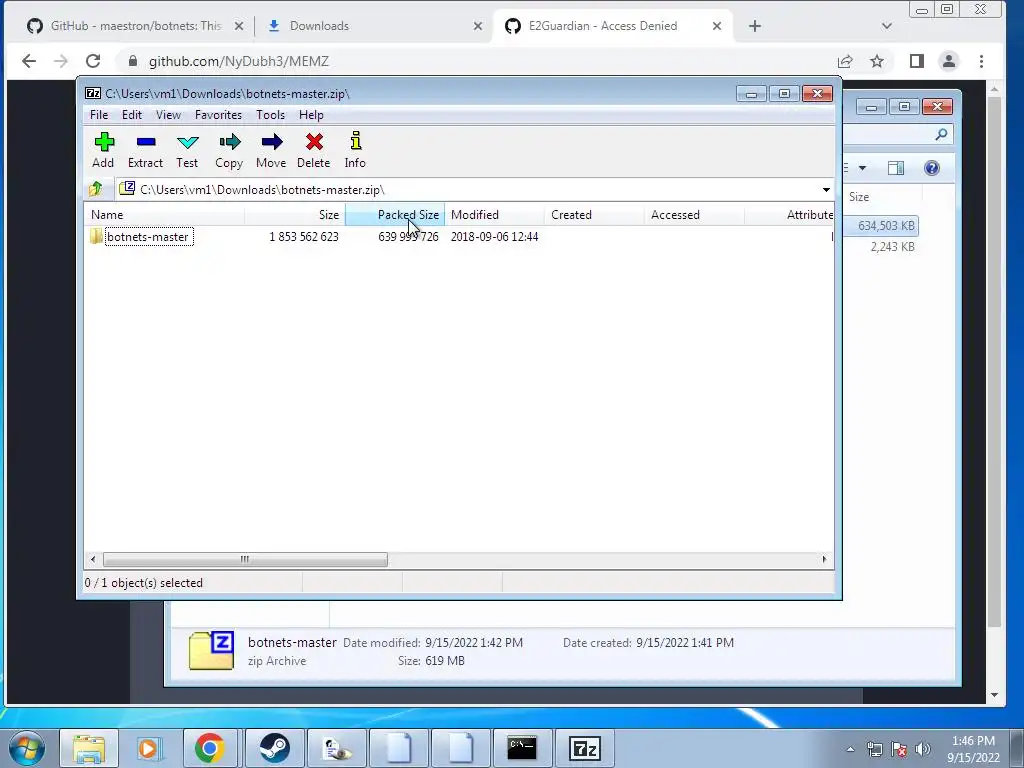Image resolution: width=1024 pixels, height=768 pixels.
Task: Click the Move toolbar icon
Action: click(271, 150)
